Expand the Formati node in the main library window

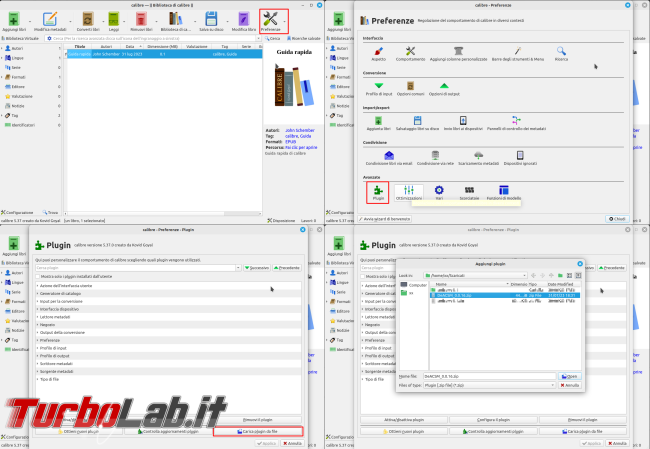tap(2, 77)
